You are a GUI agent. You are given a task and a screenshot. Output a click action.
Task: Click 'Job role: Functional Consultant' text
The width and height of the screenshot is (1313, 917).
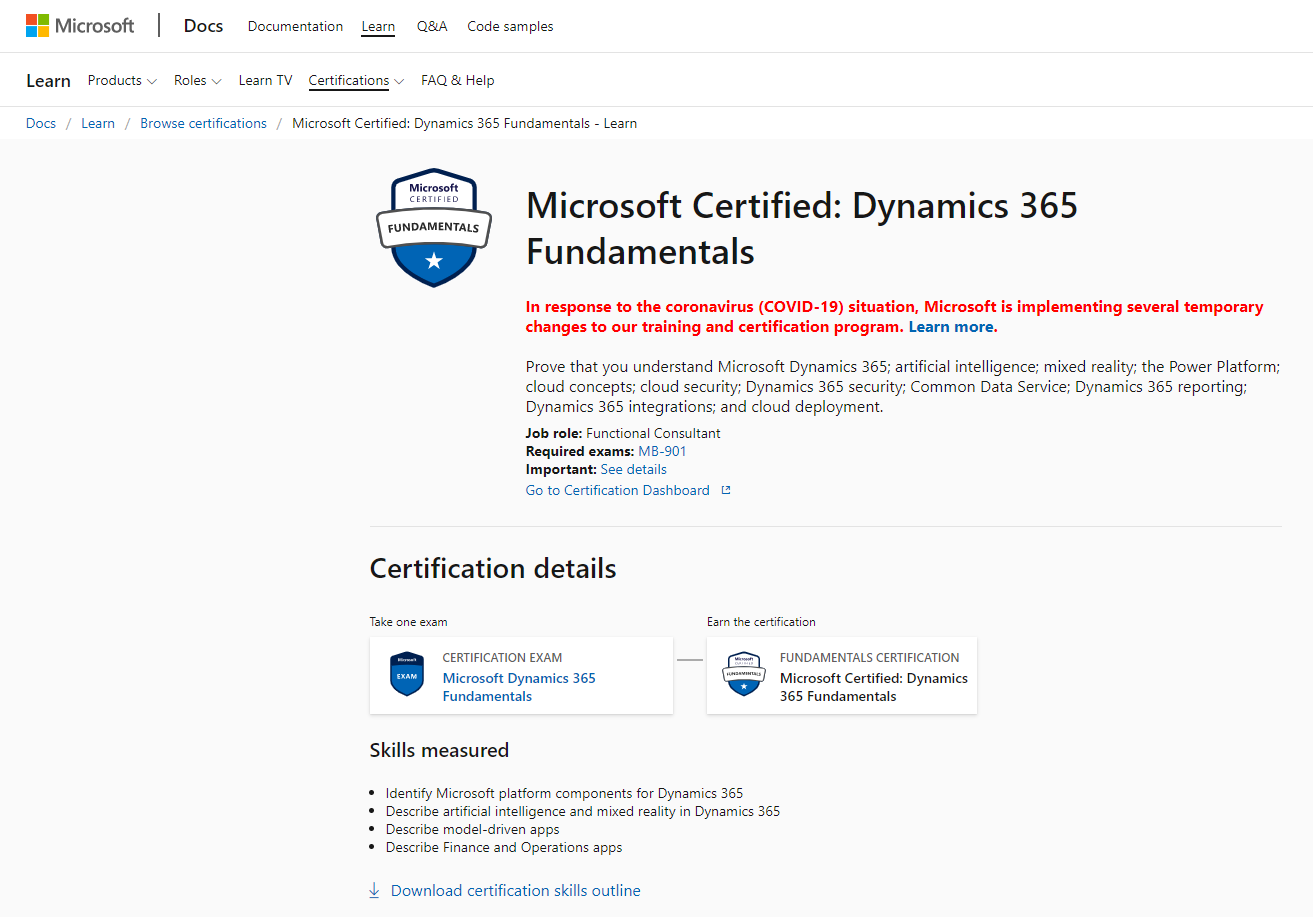click(623, 433)
